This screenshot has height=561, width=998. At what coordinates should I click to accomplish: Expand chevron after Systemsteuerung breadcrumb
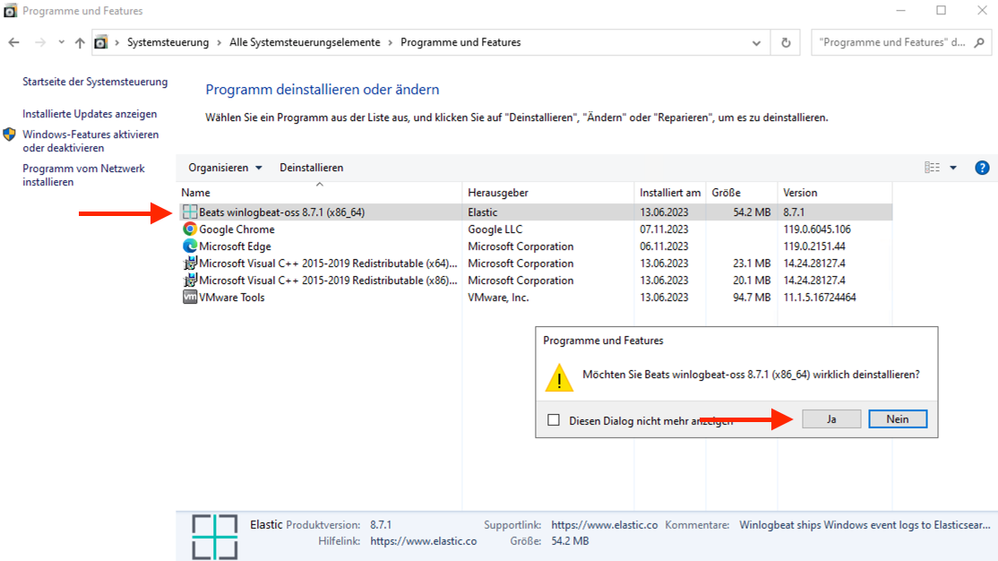coord(219,43)
